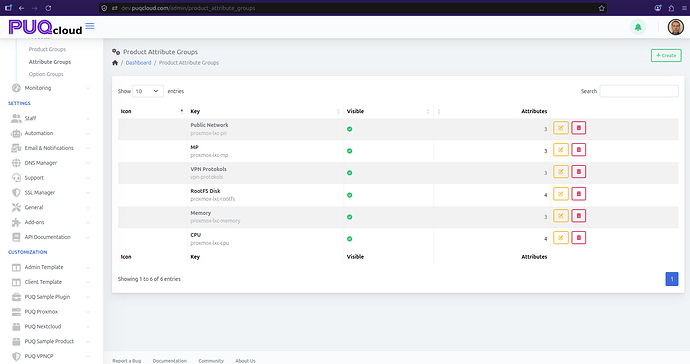690x364 pixels.
Task: Open the notifications bell
Action: tap(638, 27)
